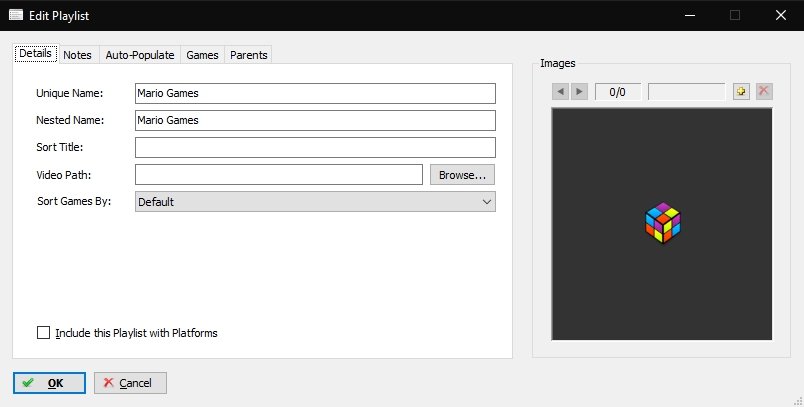Click the LaunchBox cube image preview

tap(662, 223)
